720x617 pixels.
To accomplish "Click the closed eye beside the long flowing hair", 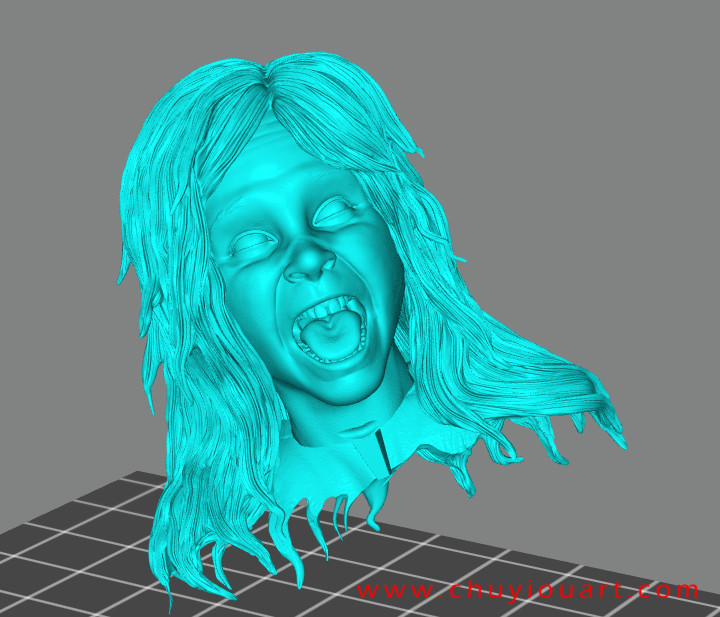I will tap(337, 211).
